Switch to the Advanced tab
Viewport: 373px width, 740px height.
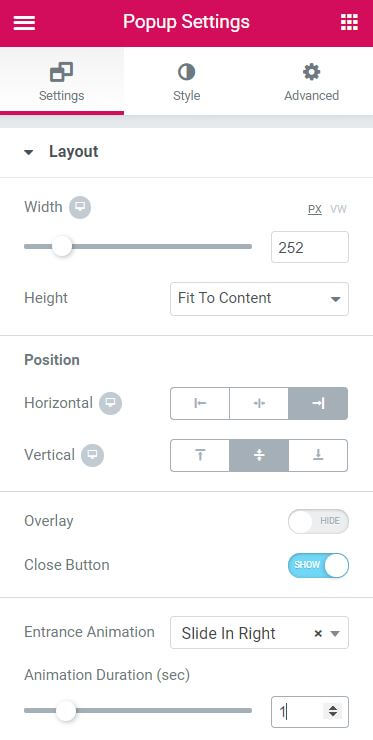coord(311,82)
